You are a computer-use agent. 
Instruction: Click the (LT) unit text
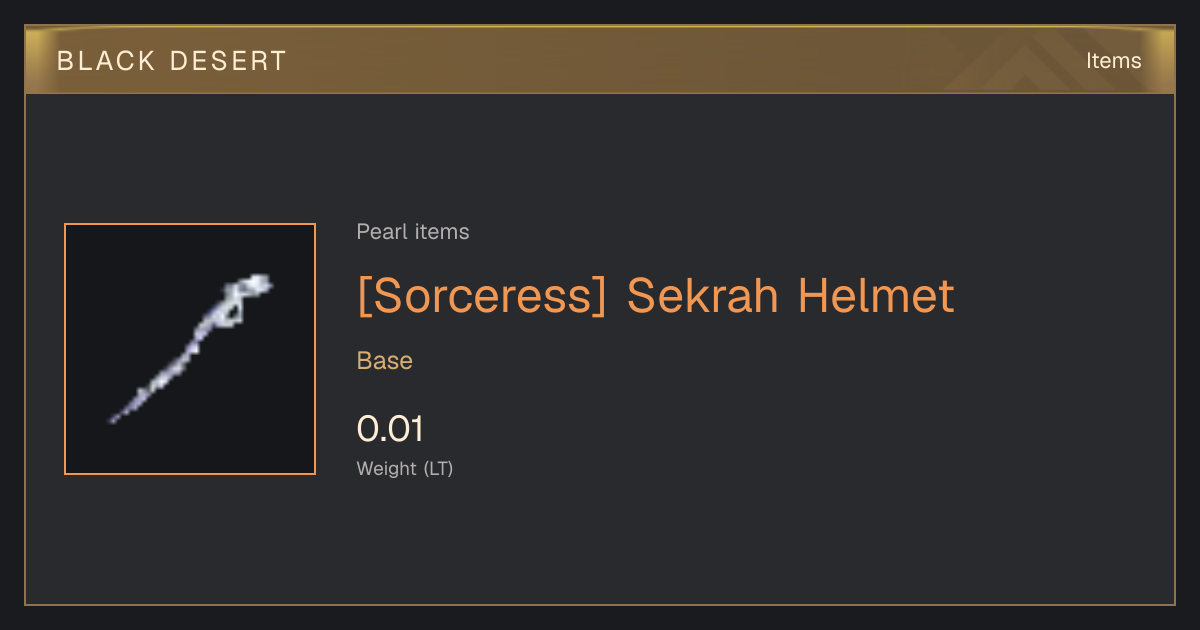[439, 468]
